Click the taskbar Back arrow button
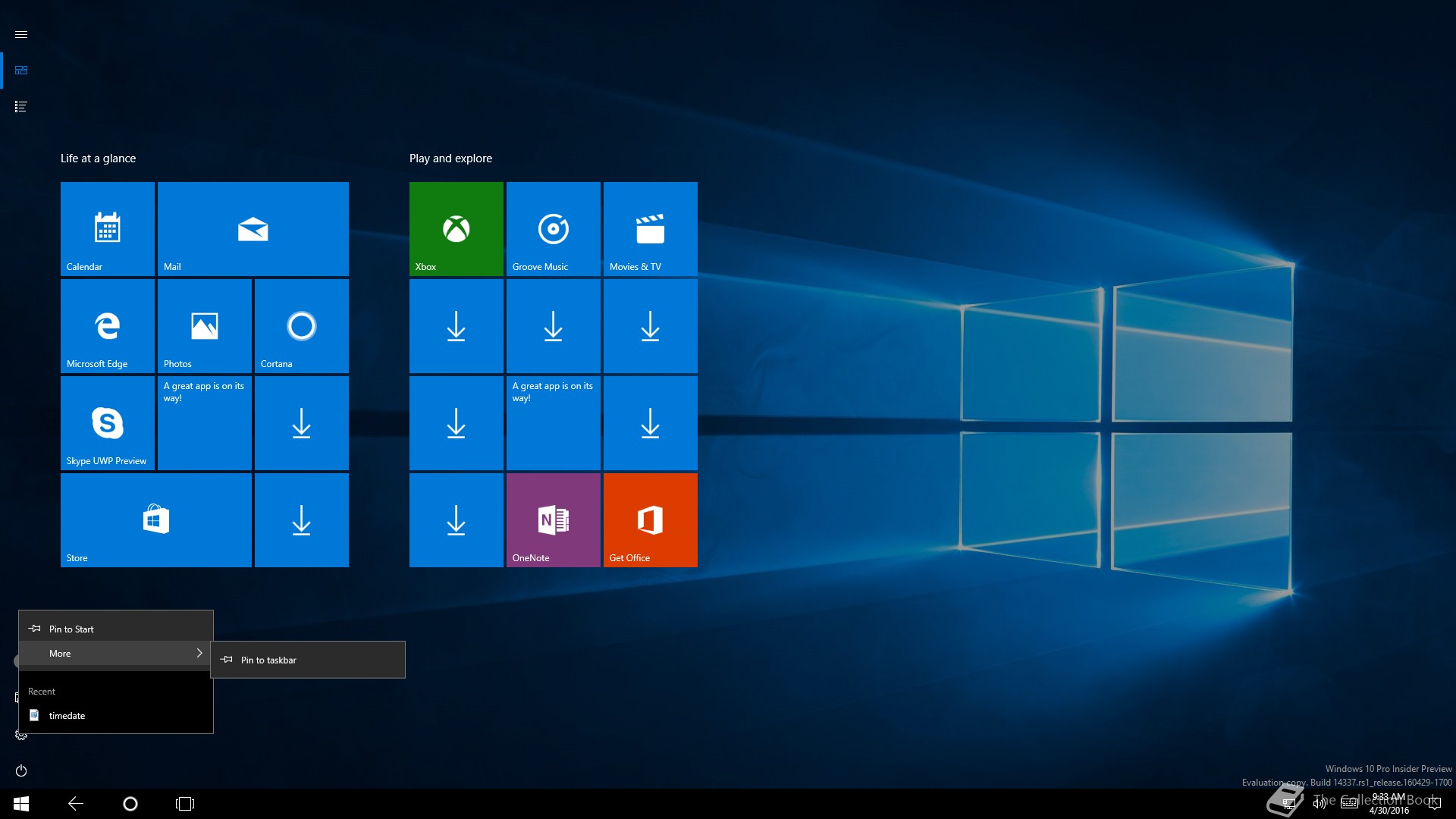The height and width of the screenshot is (819, 1456). click(76, 804)
